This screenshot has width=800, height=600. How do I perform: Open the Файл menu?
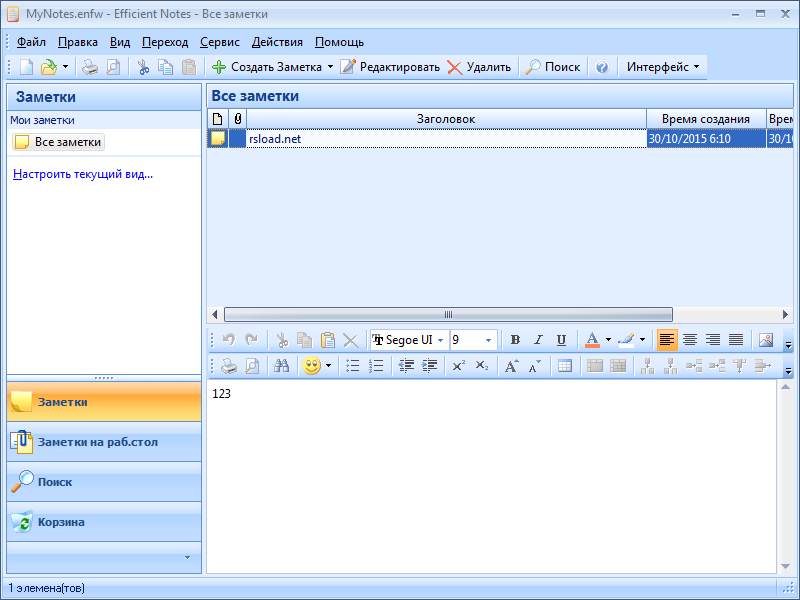(x=31, y=42)
